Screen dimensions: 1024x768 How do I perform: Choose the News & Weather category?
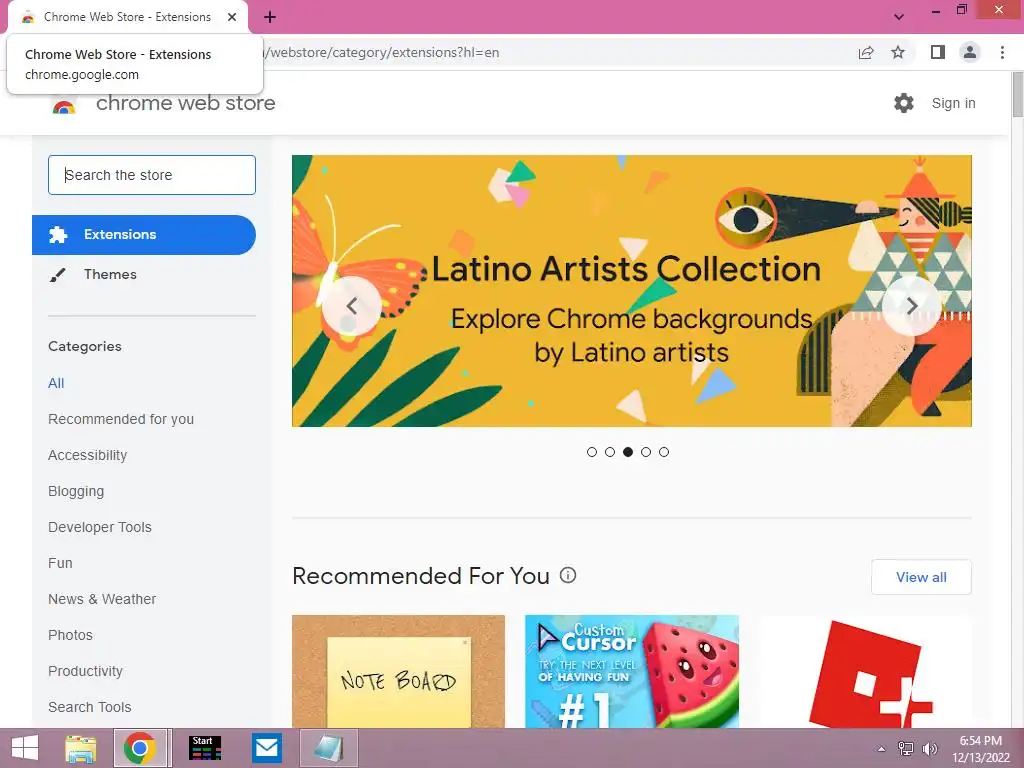102,599
